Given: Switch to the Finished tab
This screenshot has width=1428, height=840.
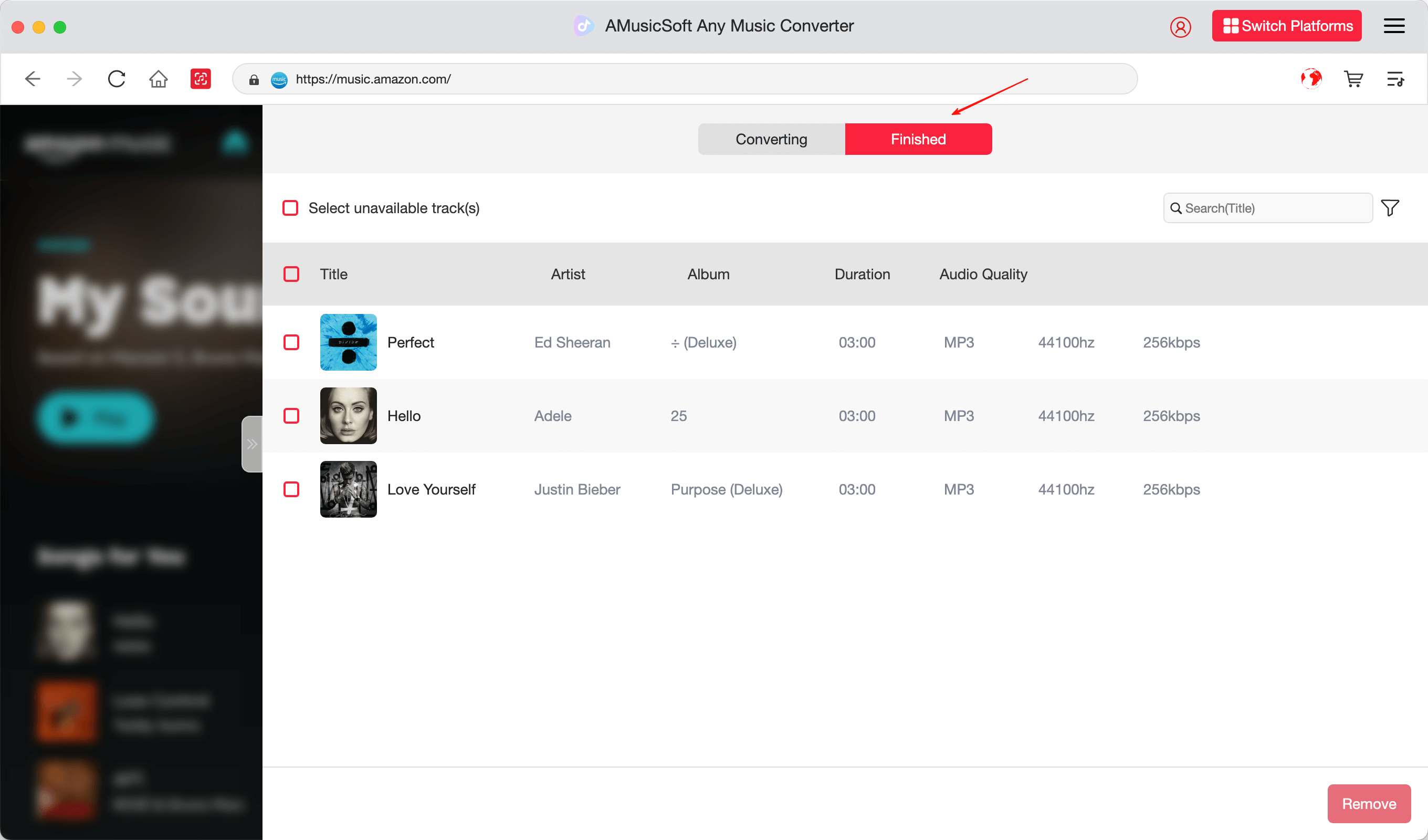Looking at the screenshot, I should coord(918,140).
